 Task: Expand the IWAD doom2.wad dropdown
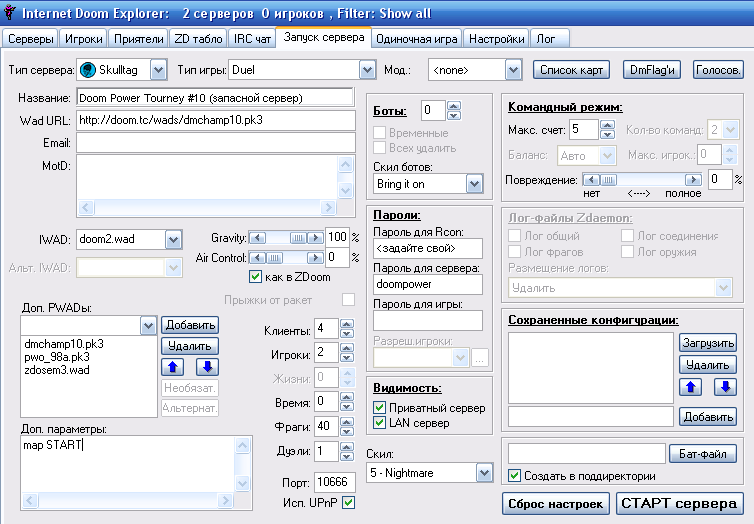coord(173,239)
